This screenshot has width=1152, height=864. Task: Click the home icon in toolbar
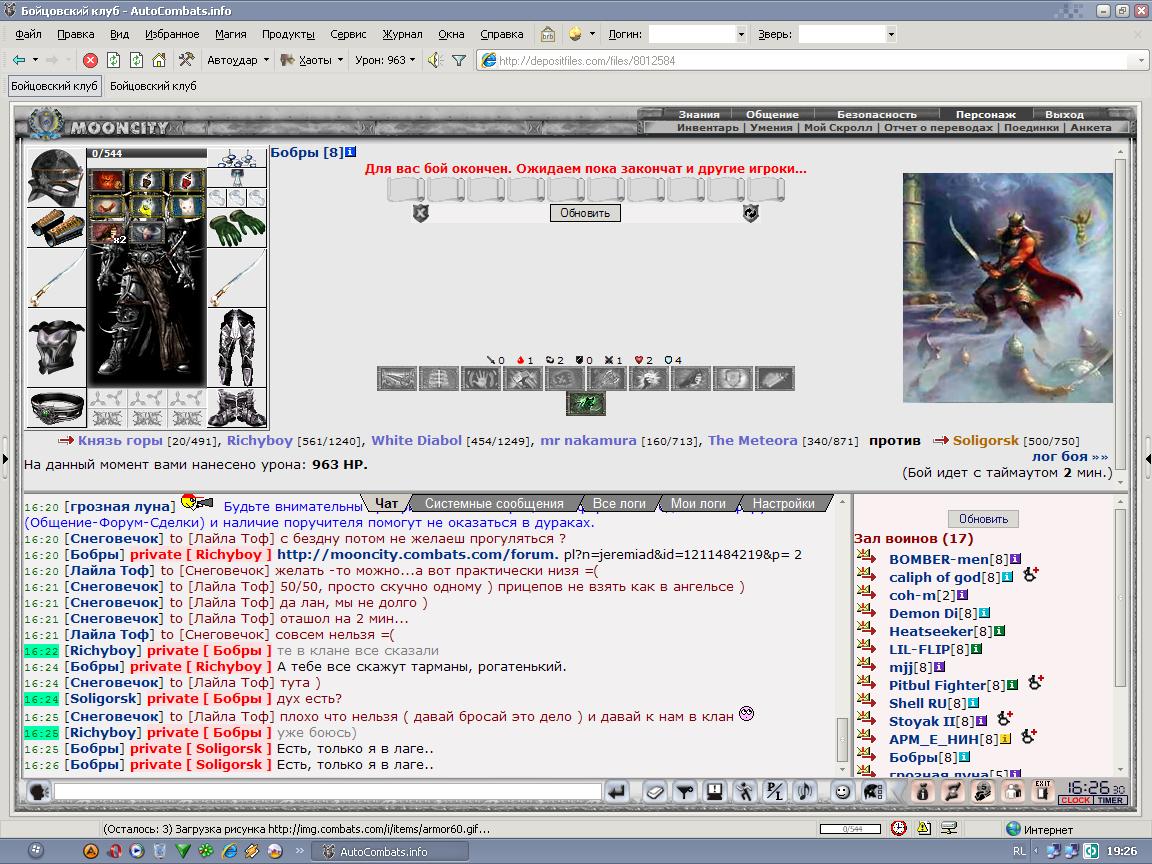click(159, 60)
